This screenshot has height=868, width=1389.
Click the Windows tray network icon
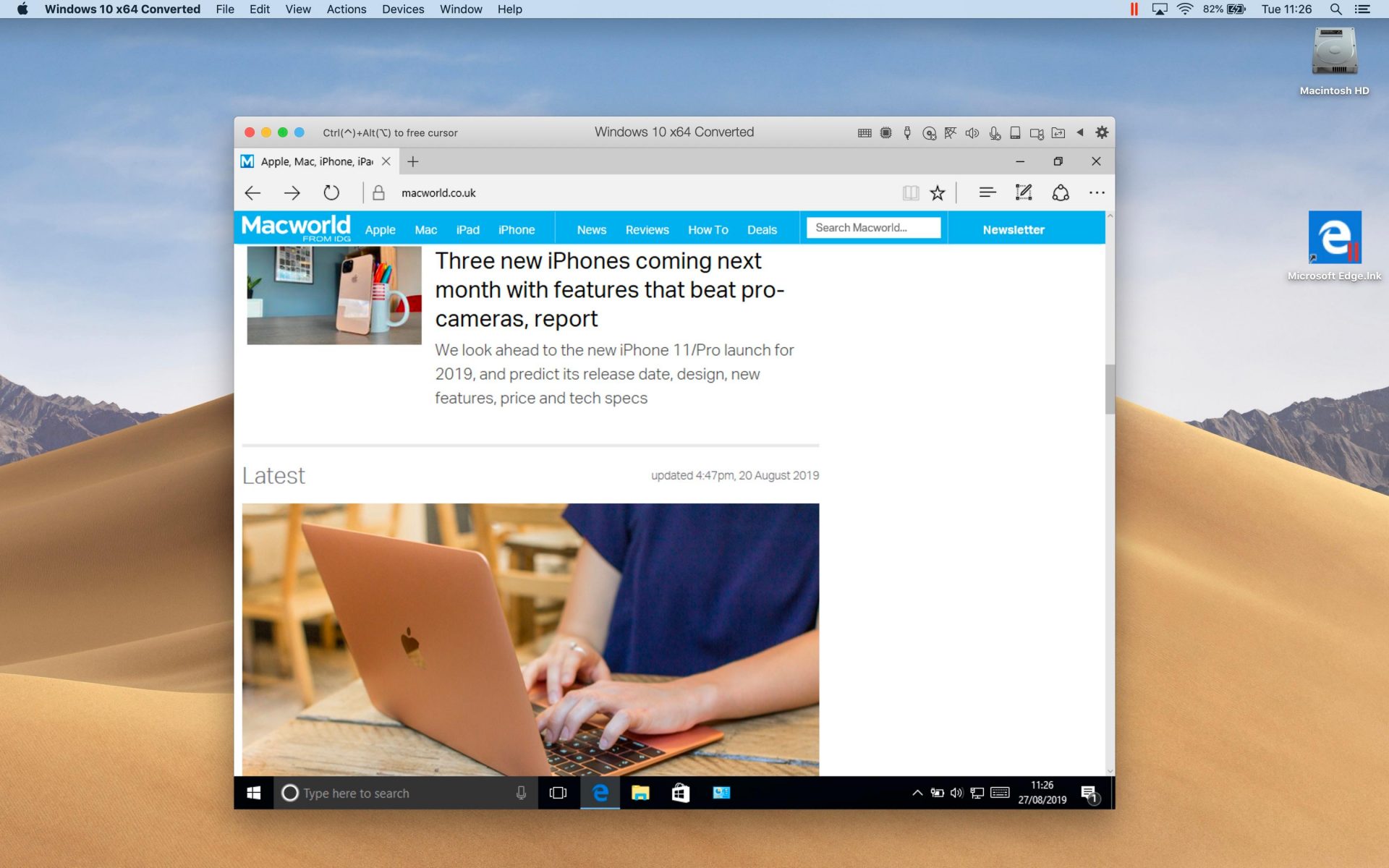(x=977, y=793)
